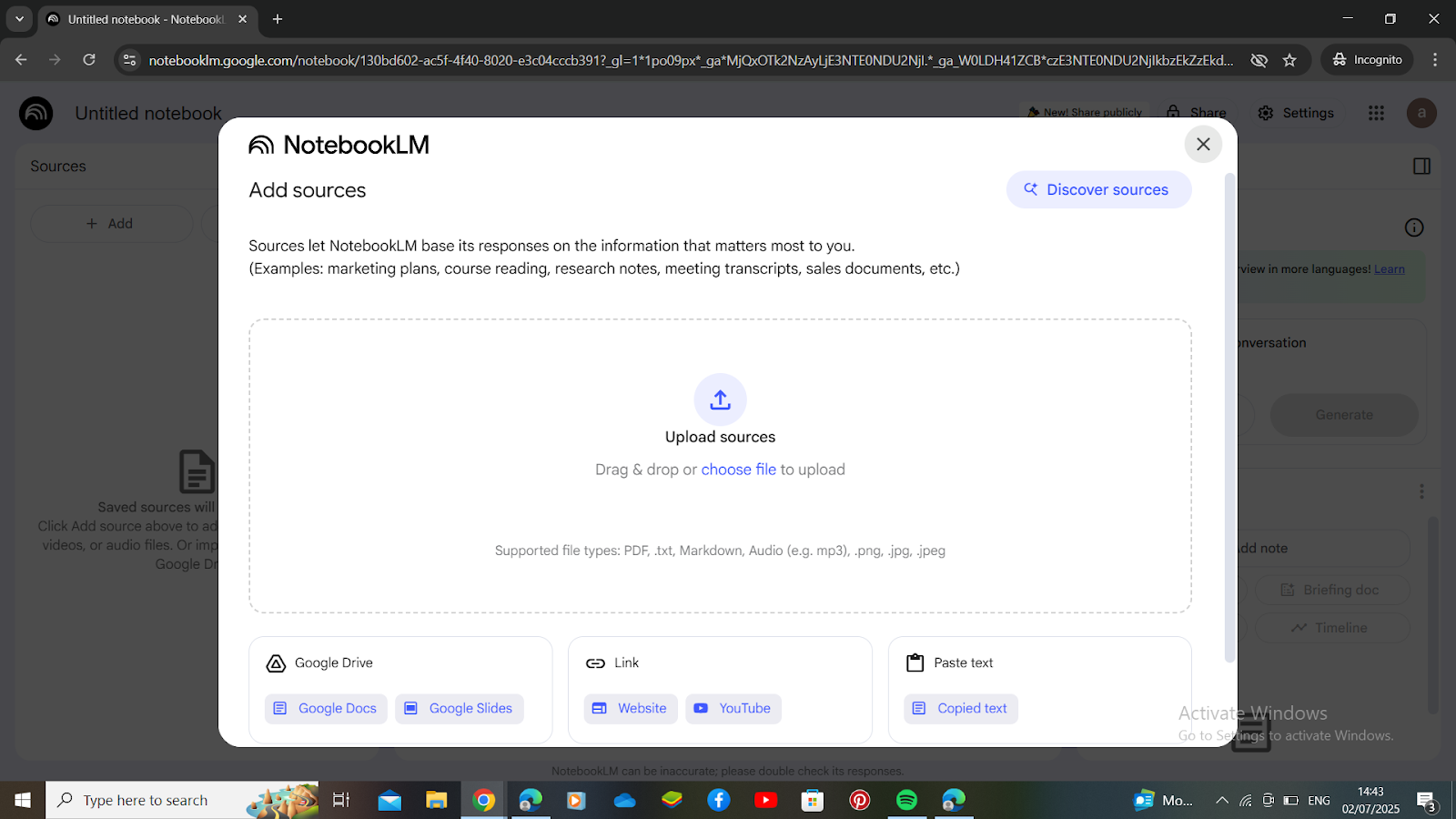Open the Settings gear icon
Screen dimensions: 1456x819
[1266, 113]
